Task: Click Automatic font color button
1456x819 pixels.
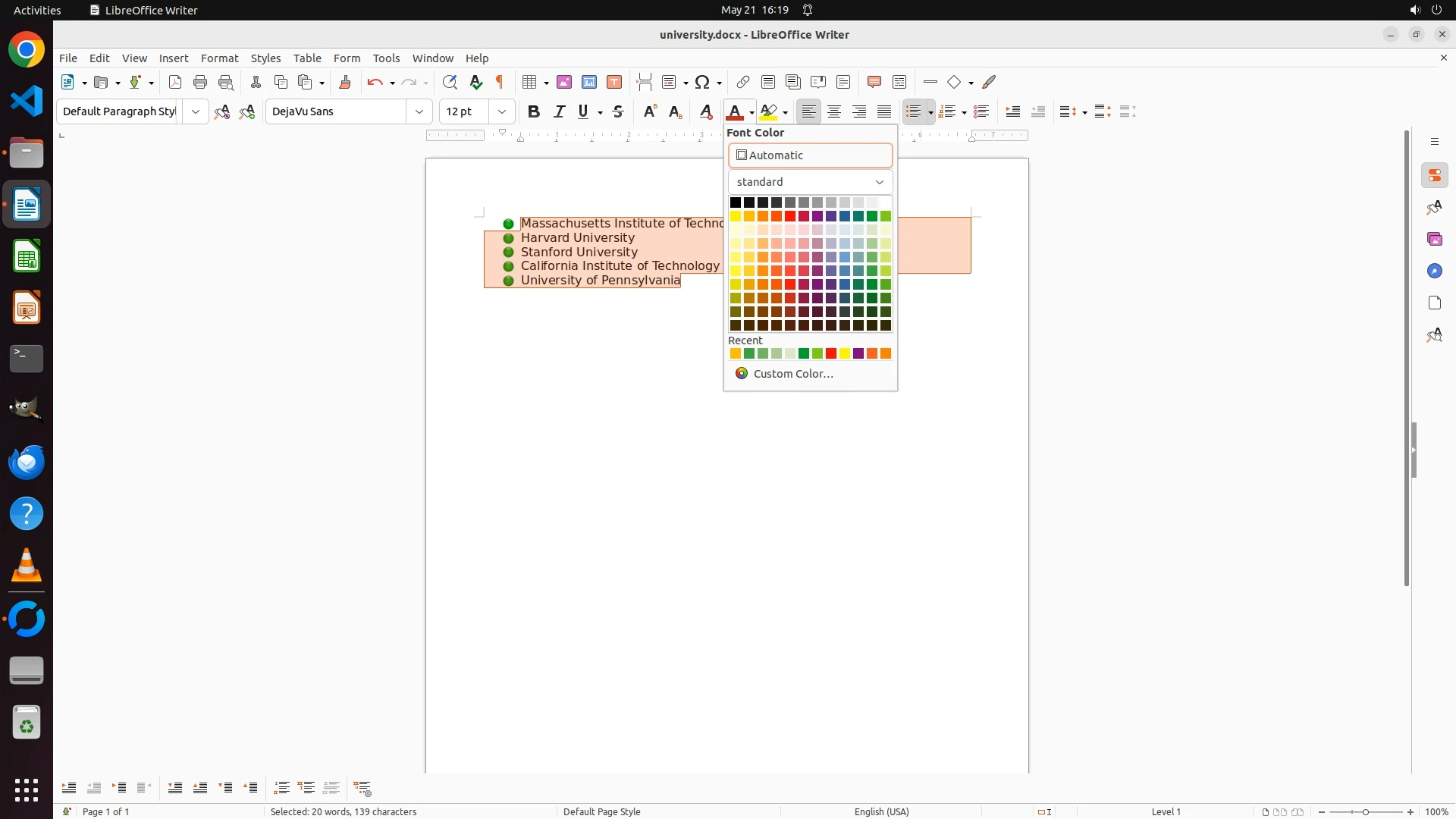Action: [x=810, y=155]
